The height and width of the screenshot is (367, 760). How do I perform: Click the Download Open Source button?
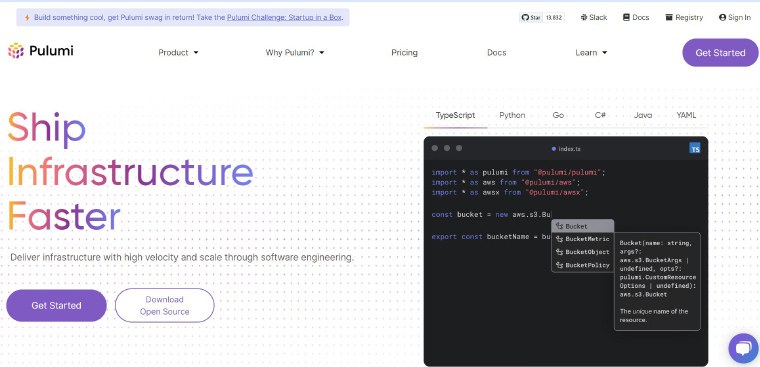click(x=165, y=305)
